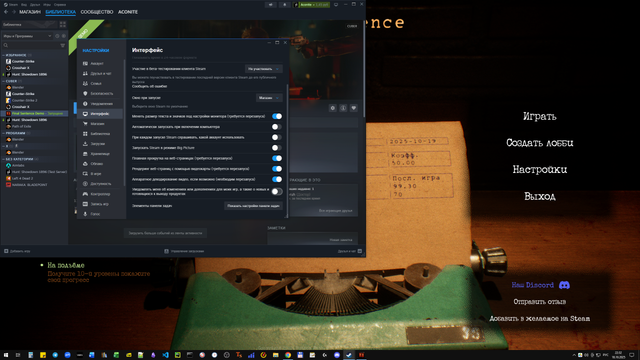Viewport: 640px width, 360px height.
Task: Open the Библиотека library tab
Action: 60,12
